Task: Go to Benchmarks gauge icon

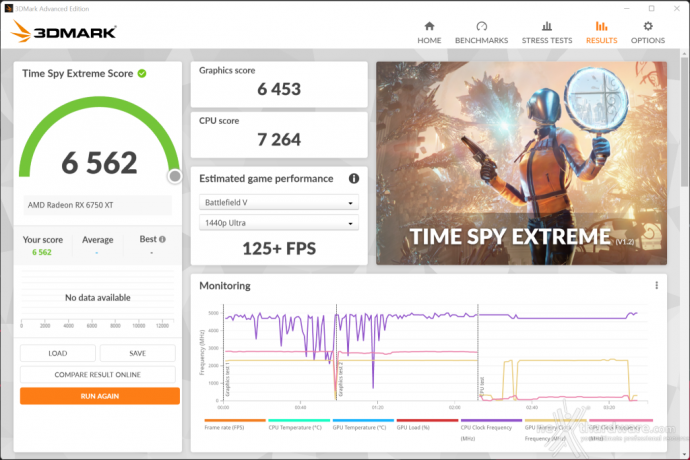Action: 481,26
